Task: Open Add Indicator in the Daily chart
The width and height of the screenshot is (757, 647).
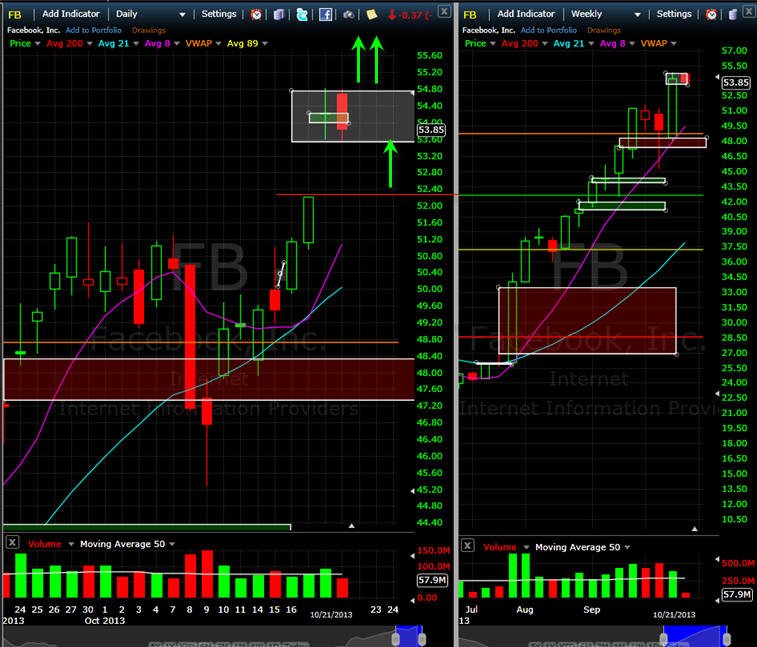Action: [x=70, y=14]
